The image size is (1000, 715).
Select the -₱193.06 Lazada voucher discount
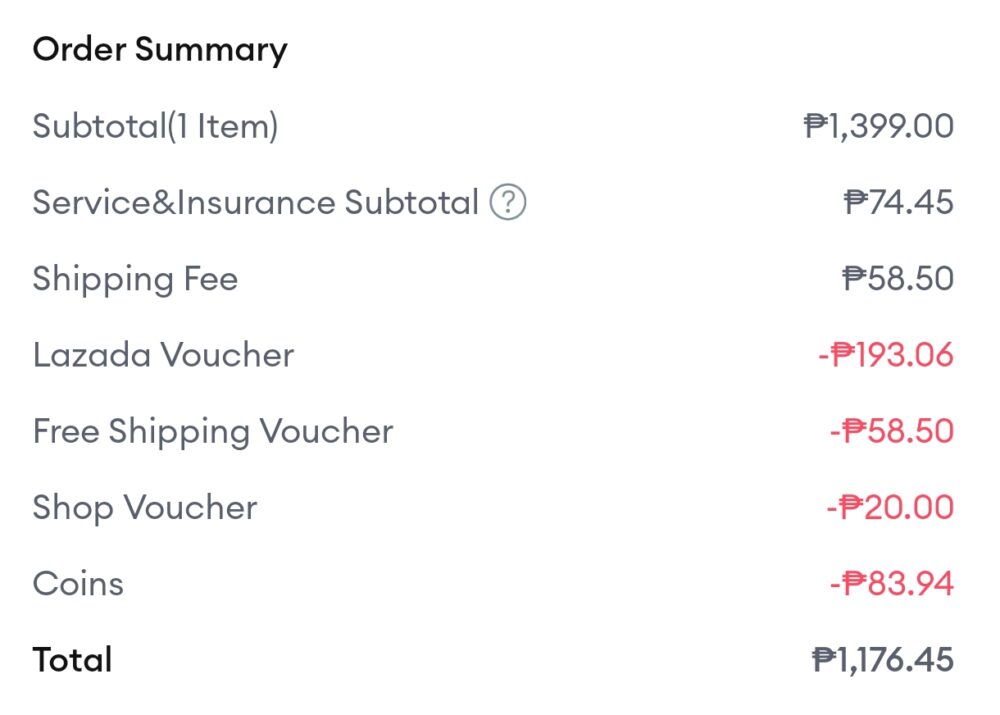click(886, 355)
